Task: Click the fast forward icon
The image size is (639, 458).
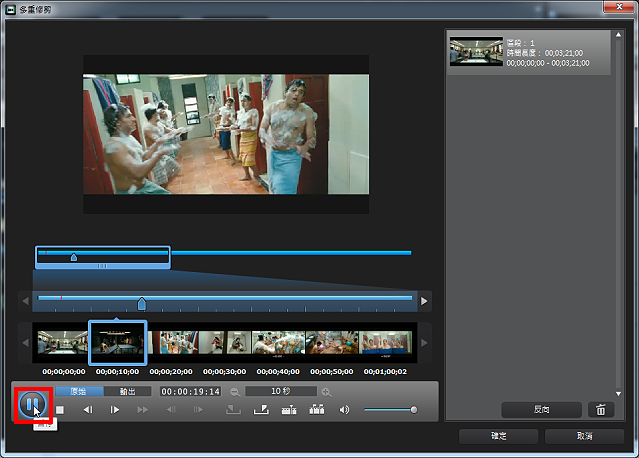Action: [142, 410]
